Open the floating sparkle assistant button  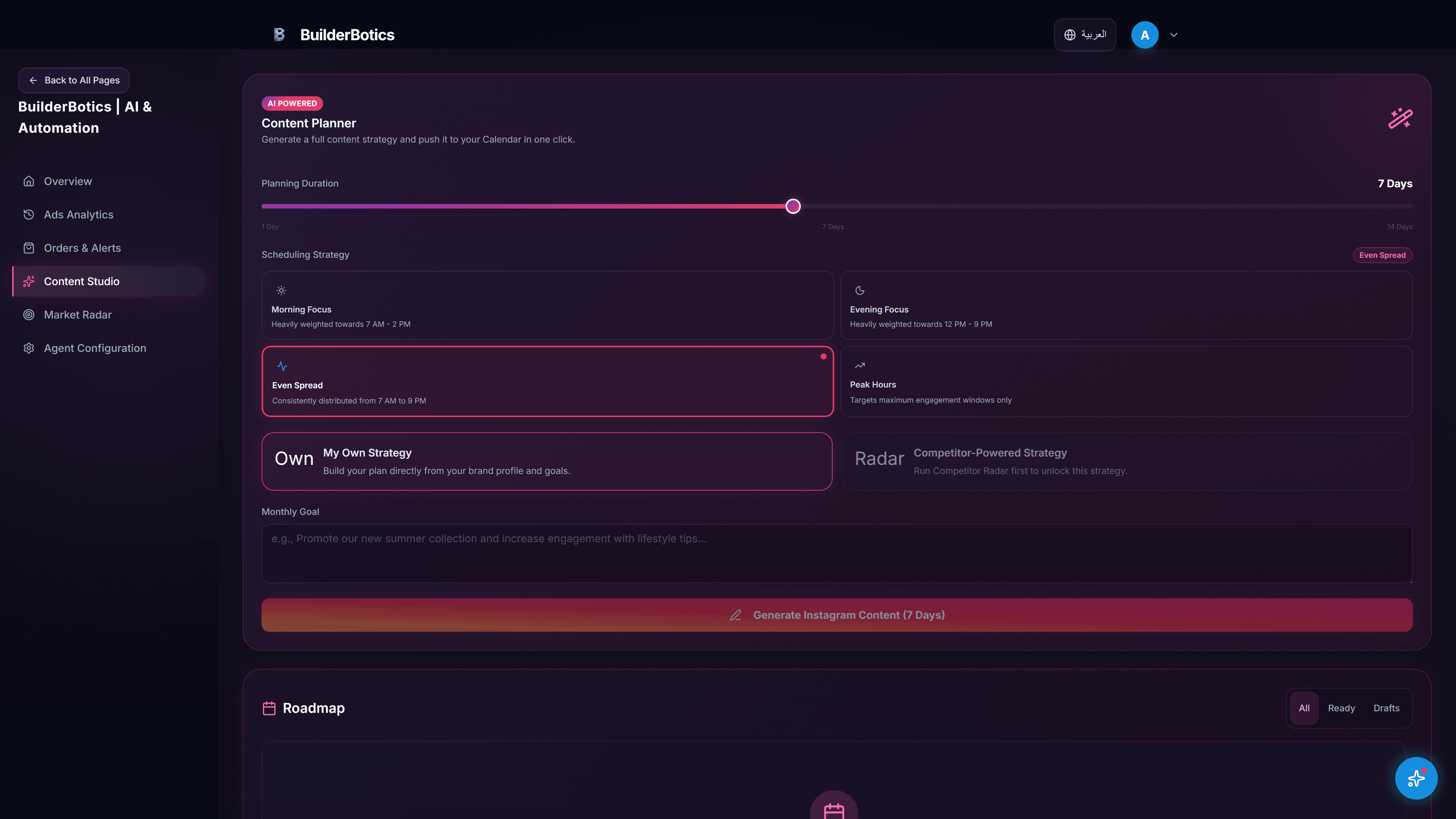point(1416,778)
